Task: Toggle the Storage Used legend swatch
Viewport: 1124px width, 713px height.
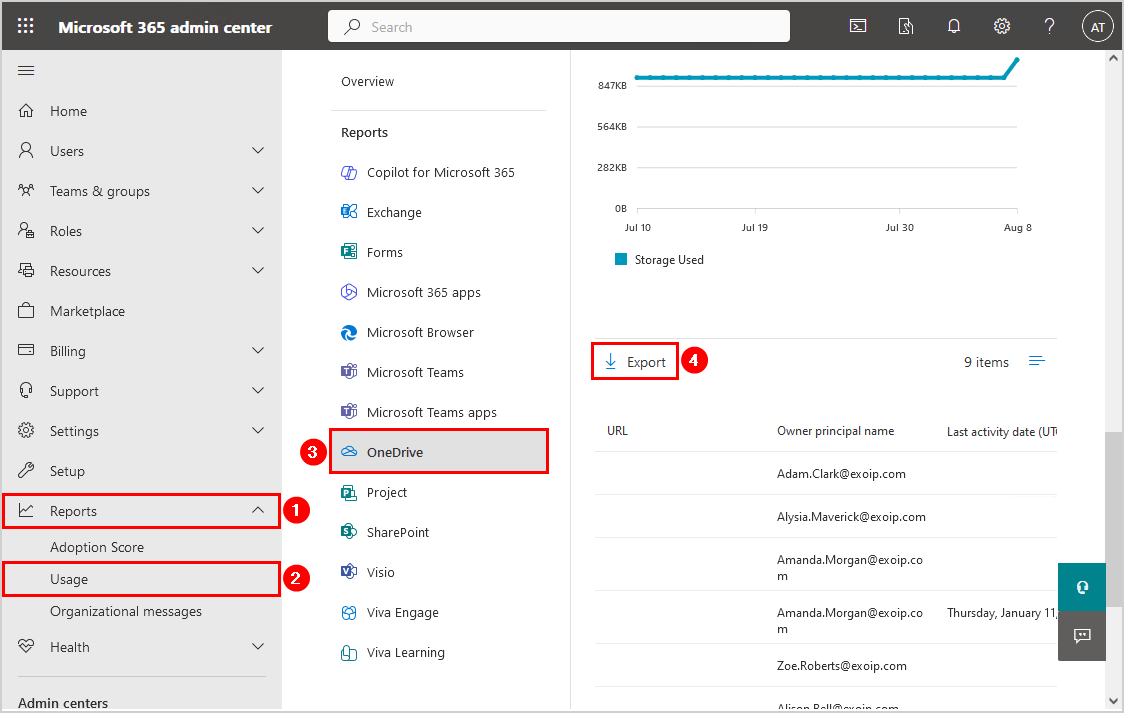Action: (621, 260)
